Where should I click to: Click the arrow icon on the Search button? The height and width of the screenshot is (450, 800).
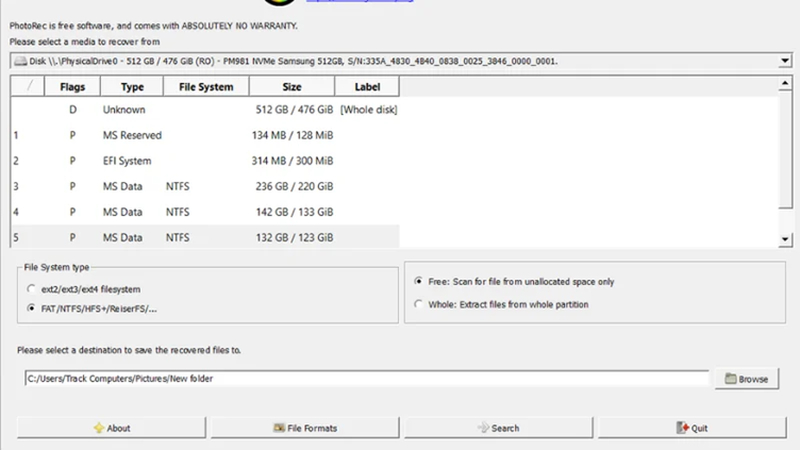483,428
